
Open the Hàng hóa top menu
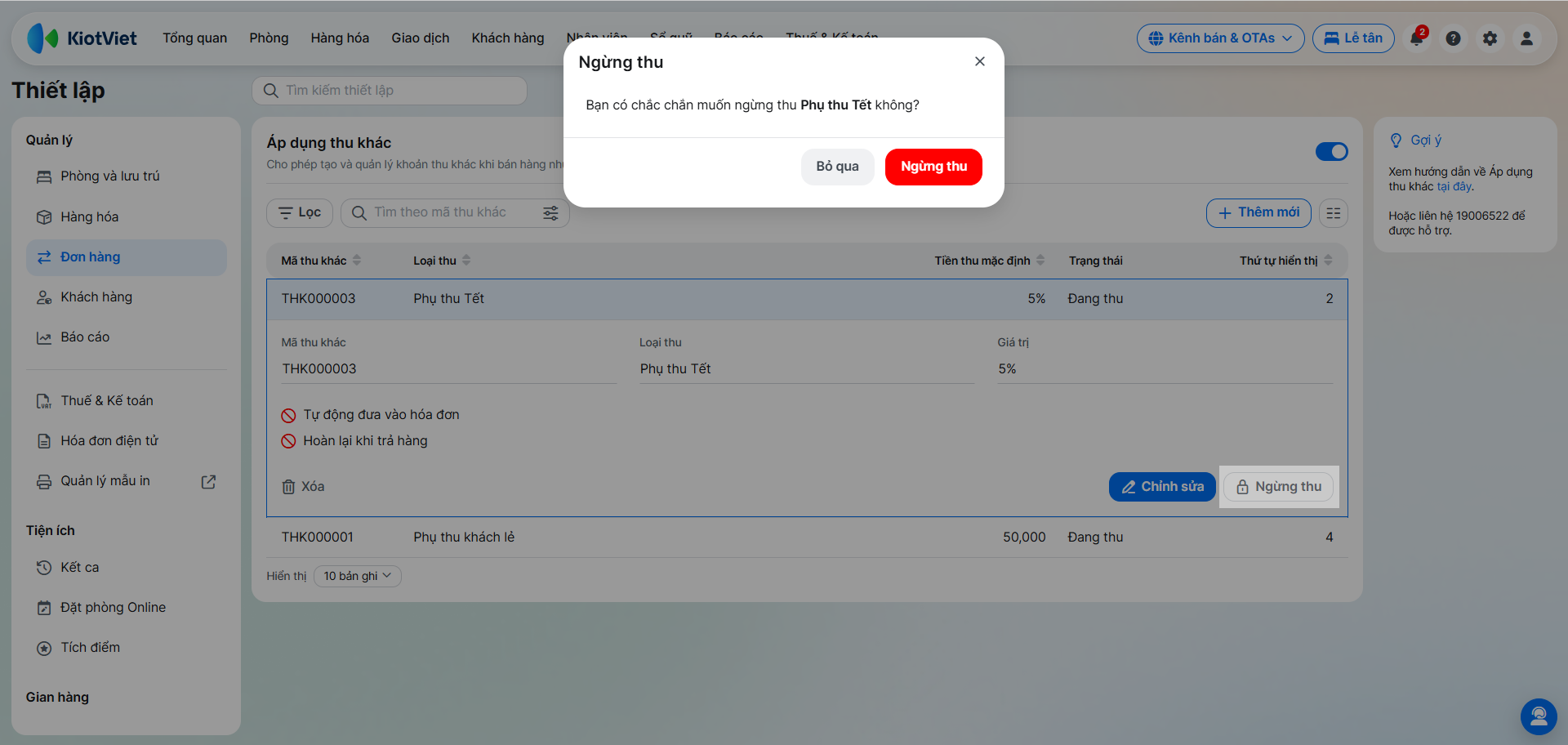(x=340, y=38)
